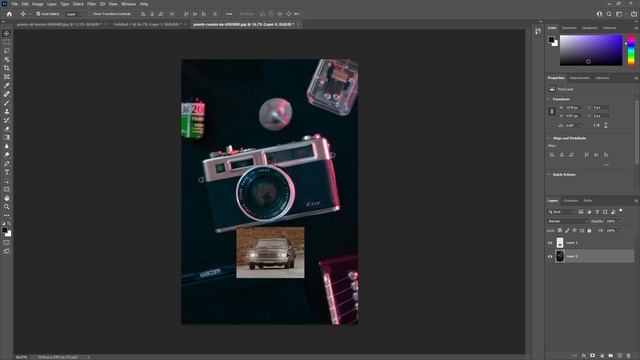This screenshot has height=360, width=640.
Task: Add layer mask from Layers panel bottom
Action: pyautogui.click(x=593, y=356)
